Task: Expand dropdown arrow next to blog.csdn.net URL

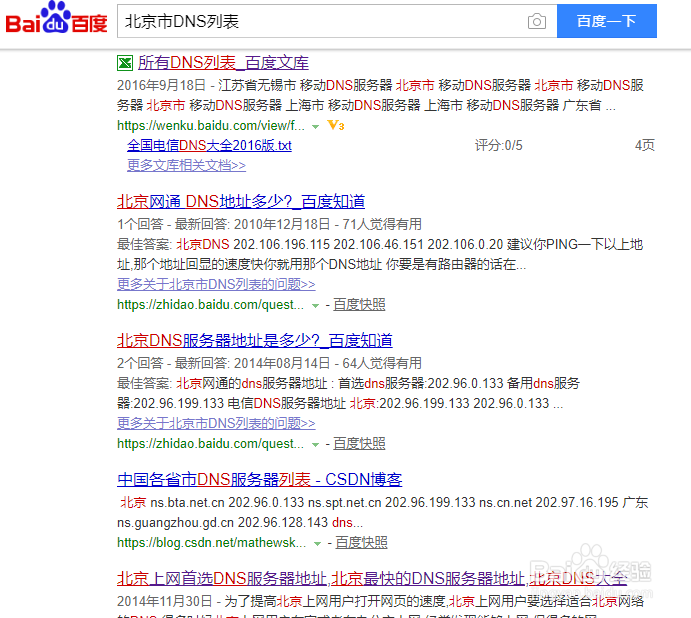Action: 317,544
